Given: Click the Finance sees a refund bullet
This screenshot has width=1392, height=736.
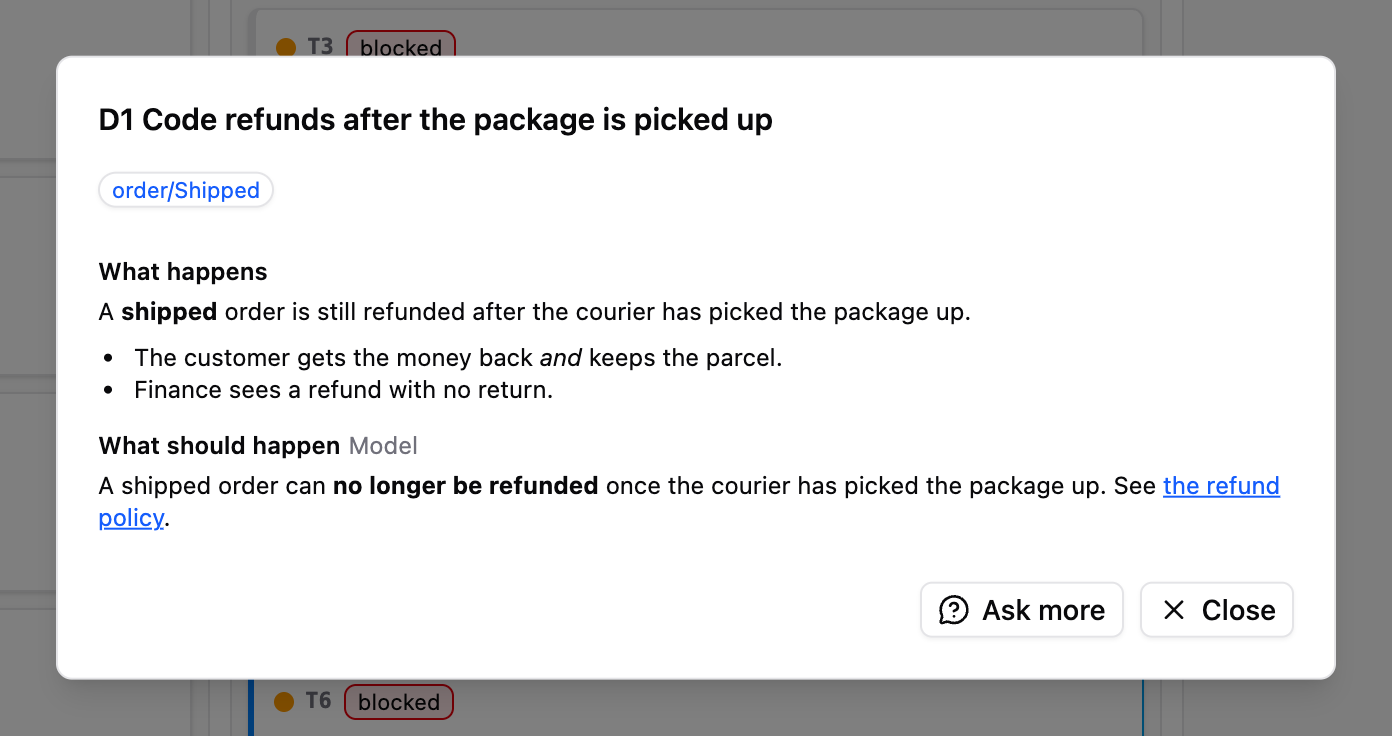Looking at the screenshot, I should click(344, 390).
